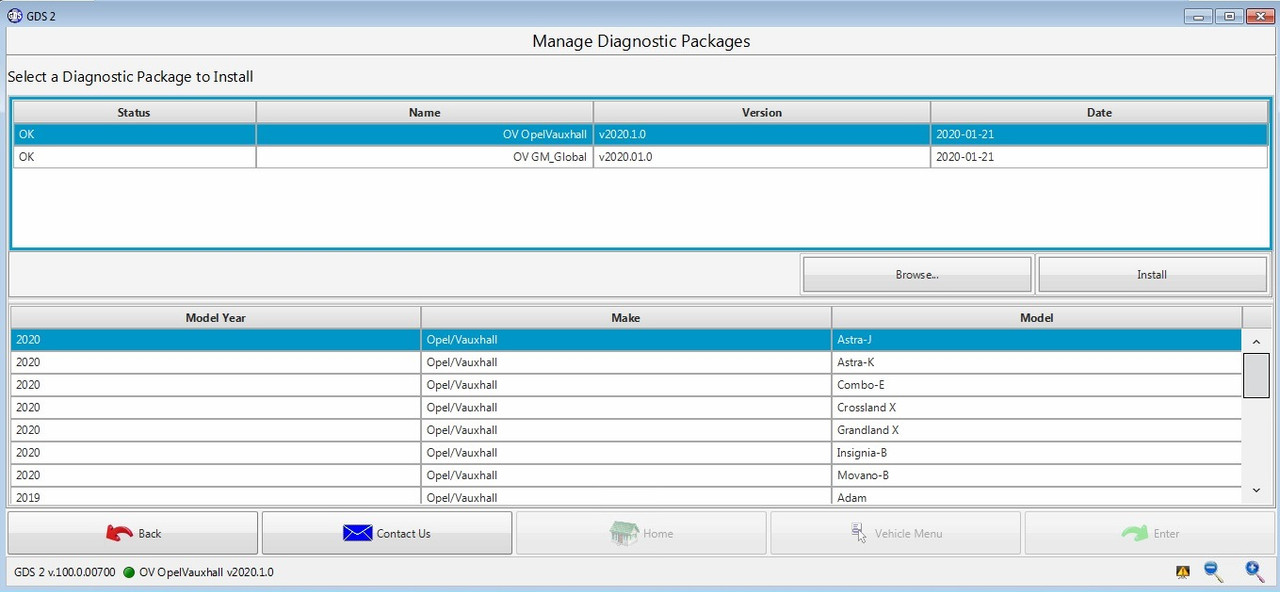Sort packages by Name column header

tap(425, 112)
